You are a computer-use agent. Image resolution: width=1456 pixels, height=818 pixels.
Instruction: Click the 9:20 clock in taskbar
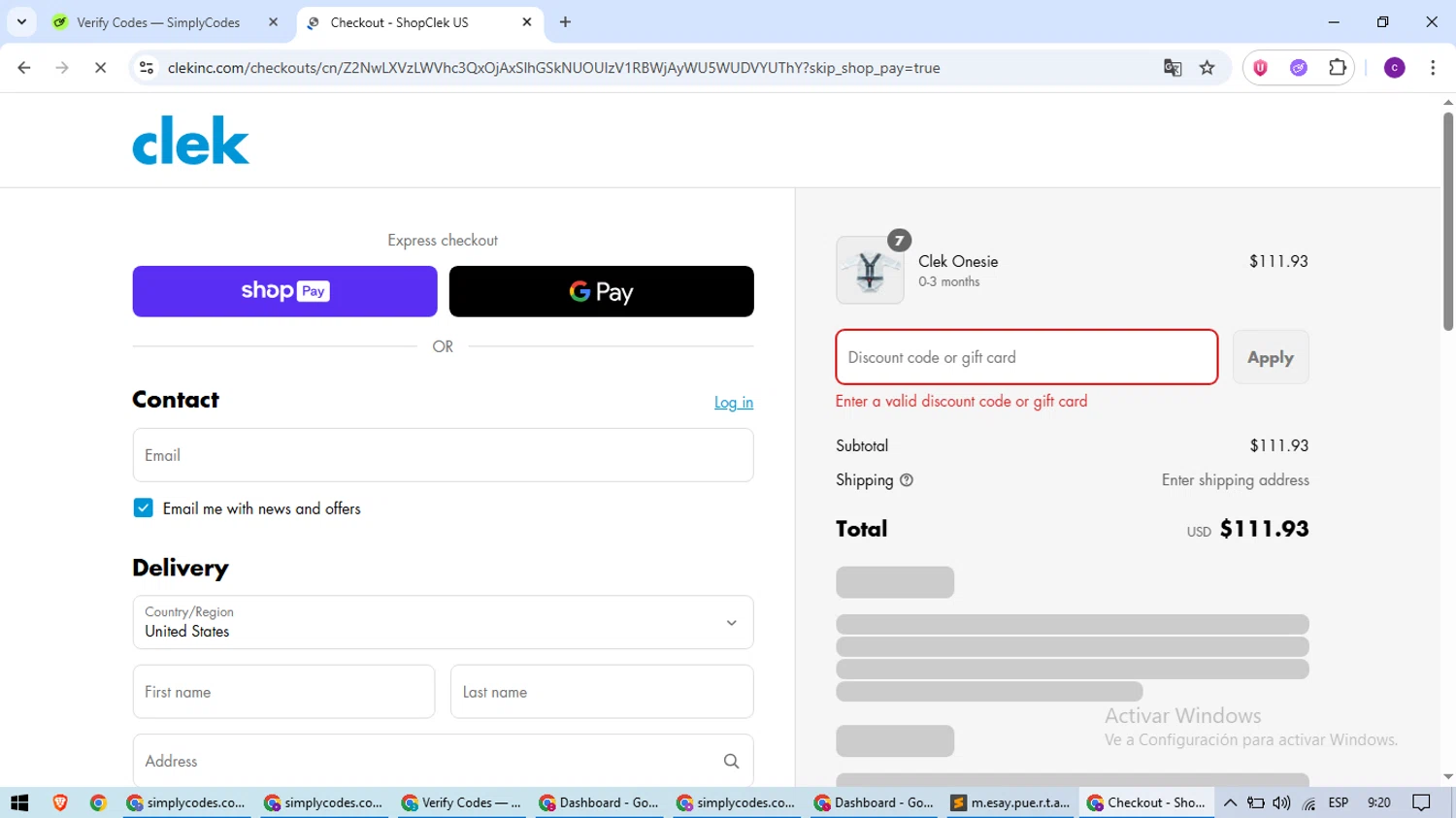[1378, 802]
